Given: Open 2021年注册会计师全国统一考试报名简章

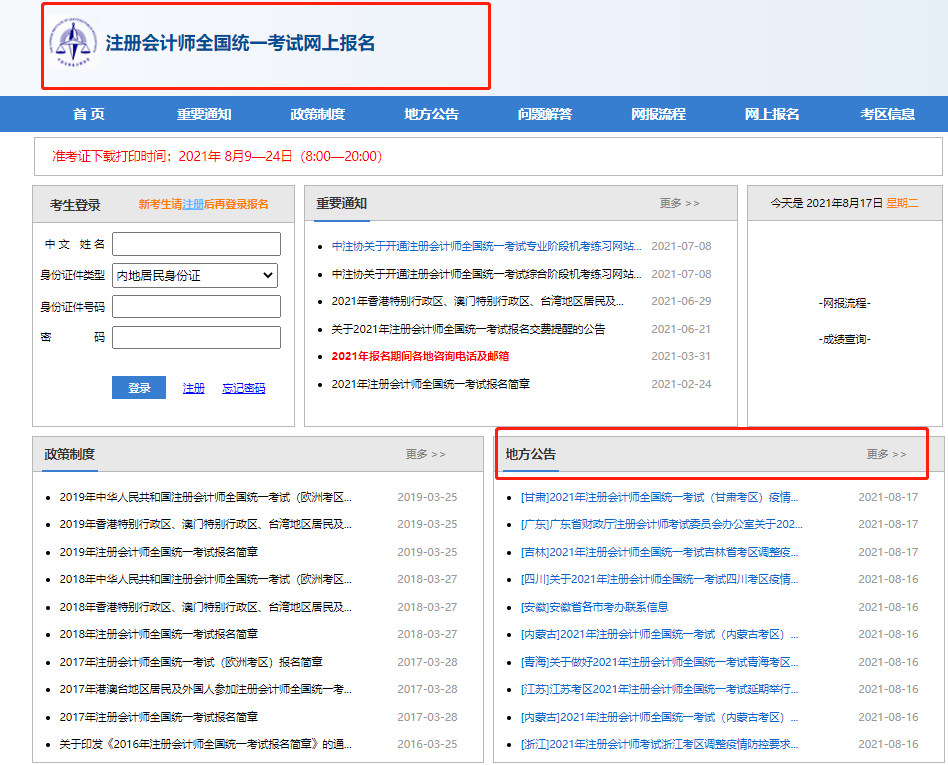Looking at the screenshot, I should pyautogui.click(x=430, y=384).
